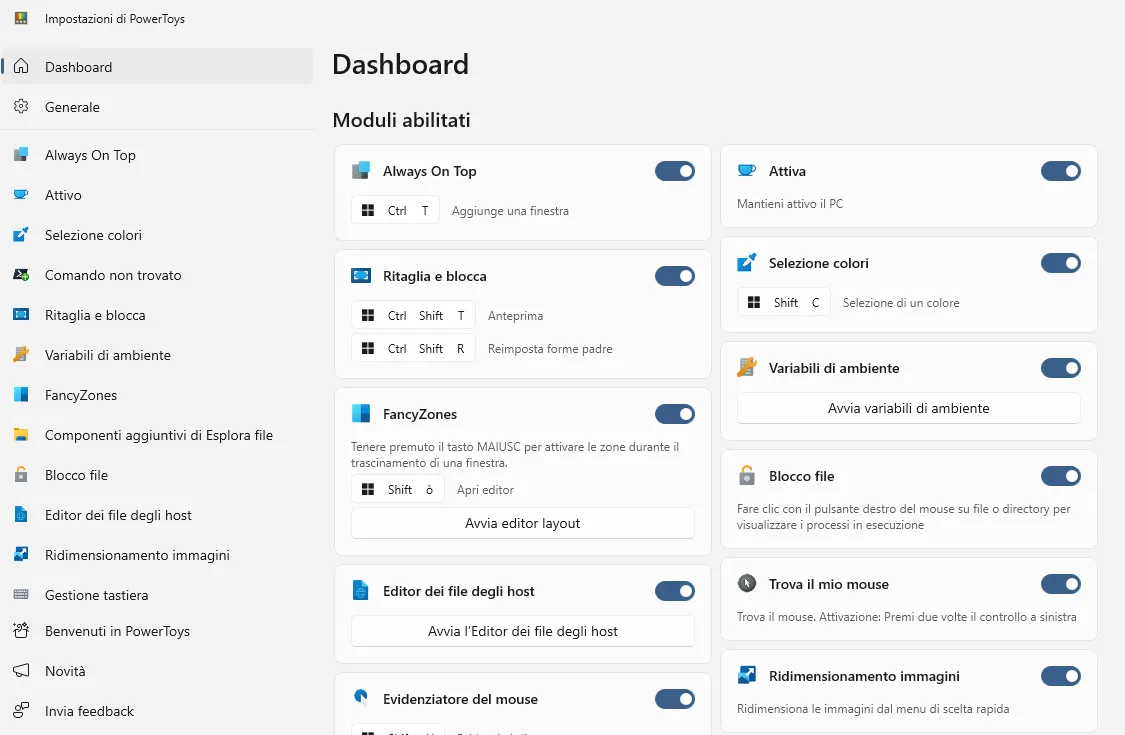Click the Benvenuti in PowerToys sidebar icon
Image resolution: width=1125 pixels, height=735 pixels.
(22, 630)
